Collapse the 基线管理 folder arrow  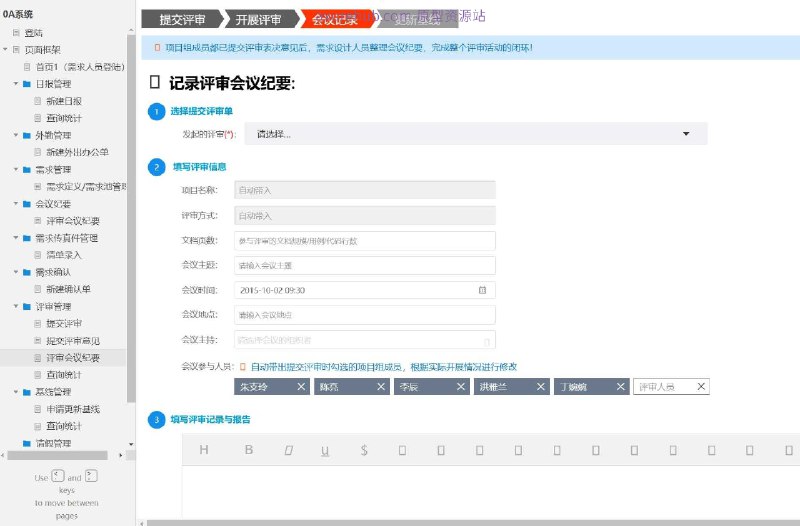point(16,392)
